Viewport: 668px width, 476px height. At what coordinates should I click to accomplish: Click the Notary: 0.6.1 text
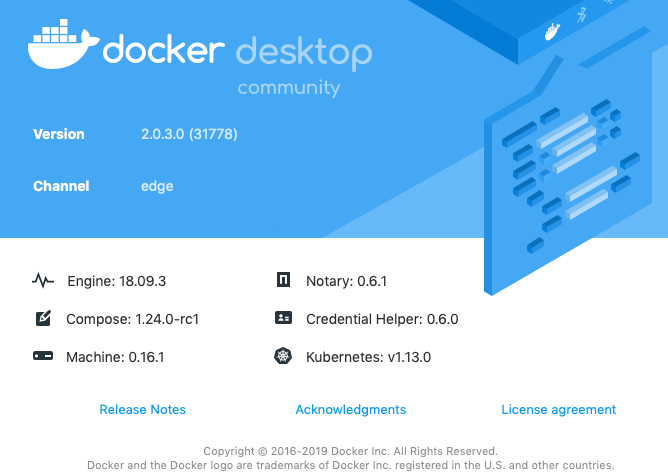click(x=346, y=281)
